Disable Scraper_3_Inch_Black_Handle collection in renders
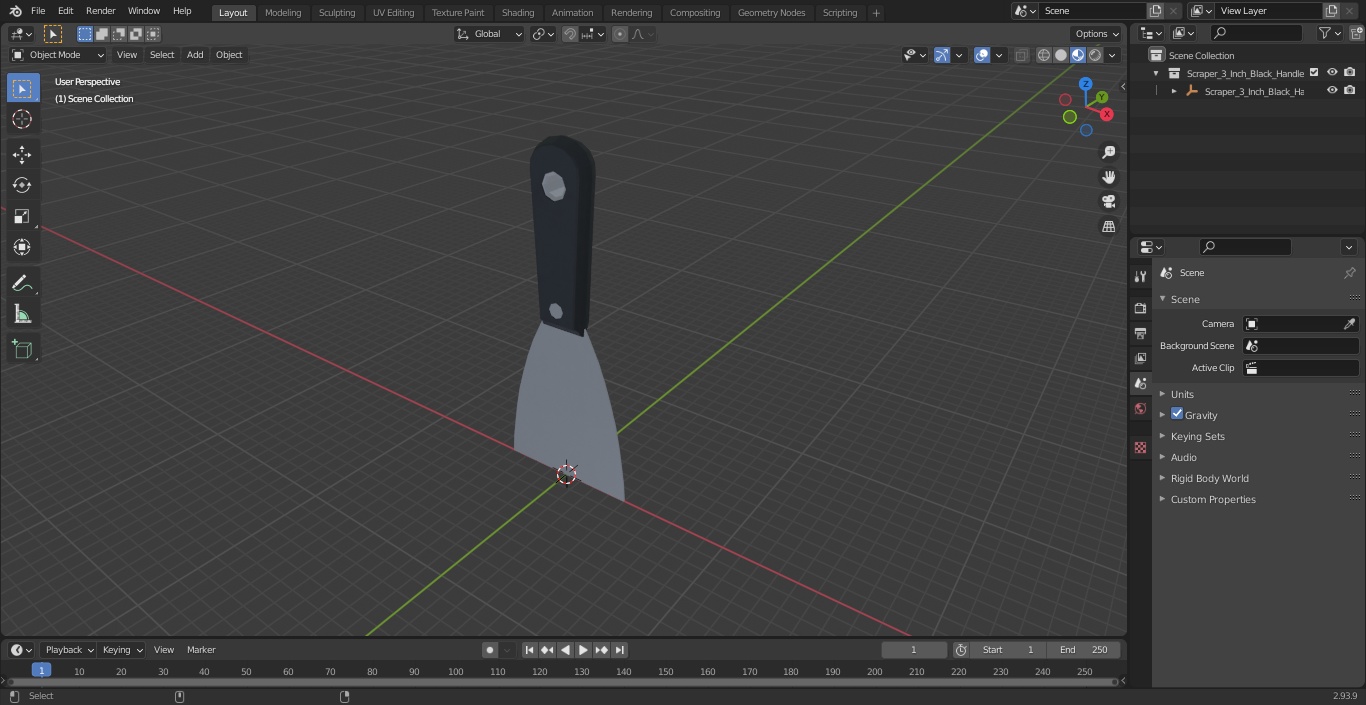 click(1350, 73)
